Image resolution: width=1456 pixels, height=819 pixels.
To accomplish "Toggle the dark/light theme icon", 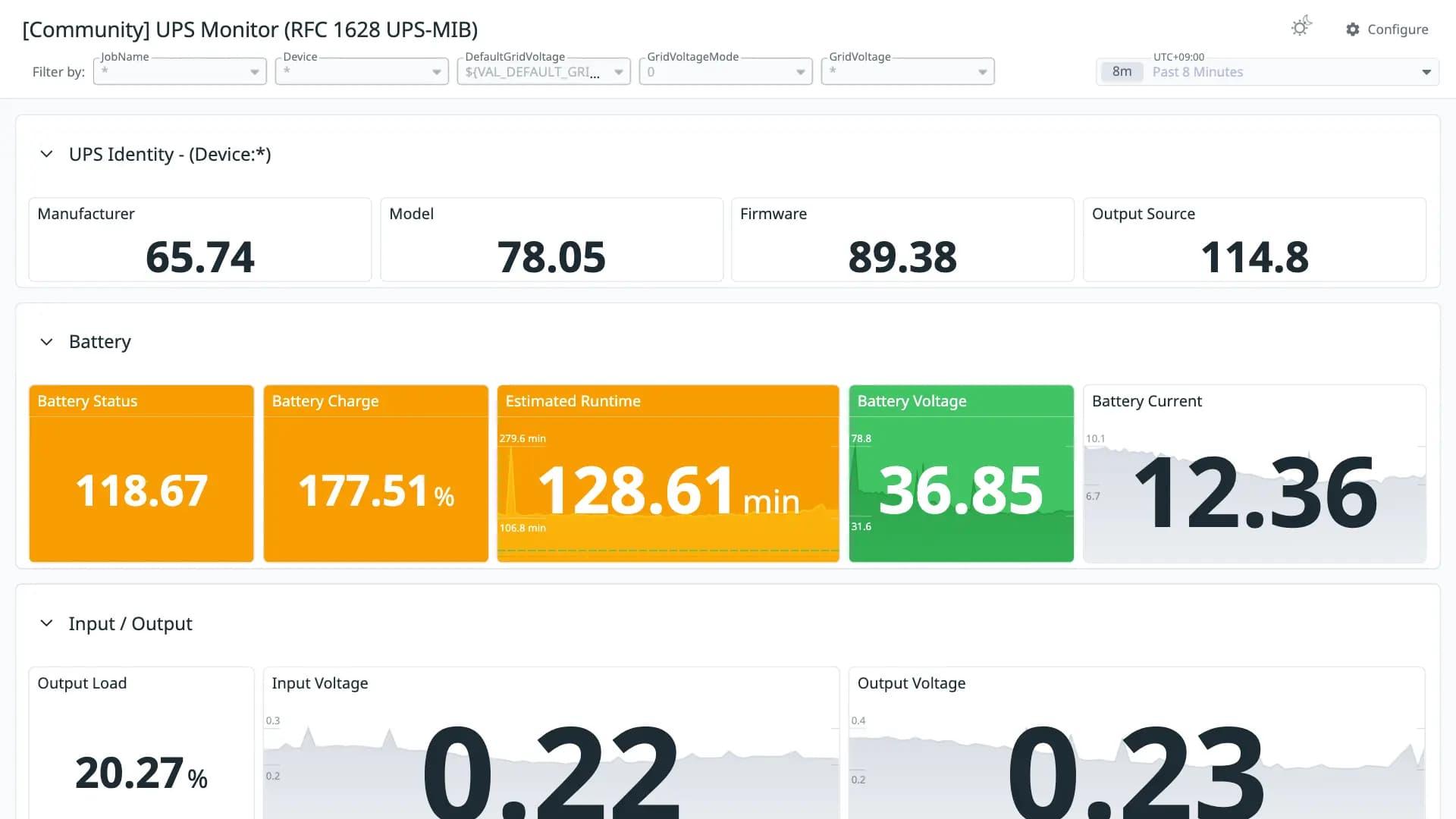I will (1301, 27).
